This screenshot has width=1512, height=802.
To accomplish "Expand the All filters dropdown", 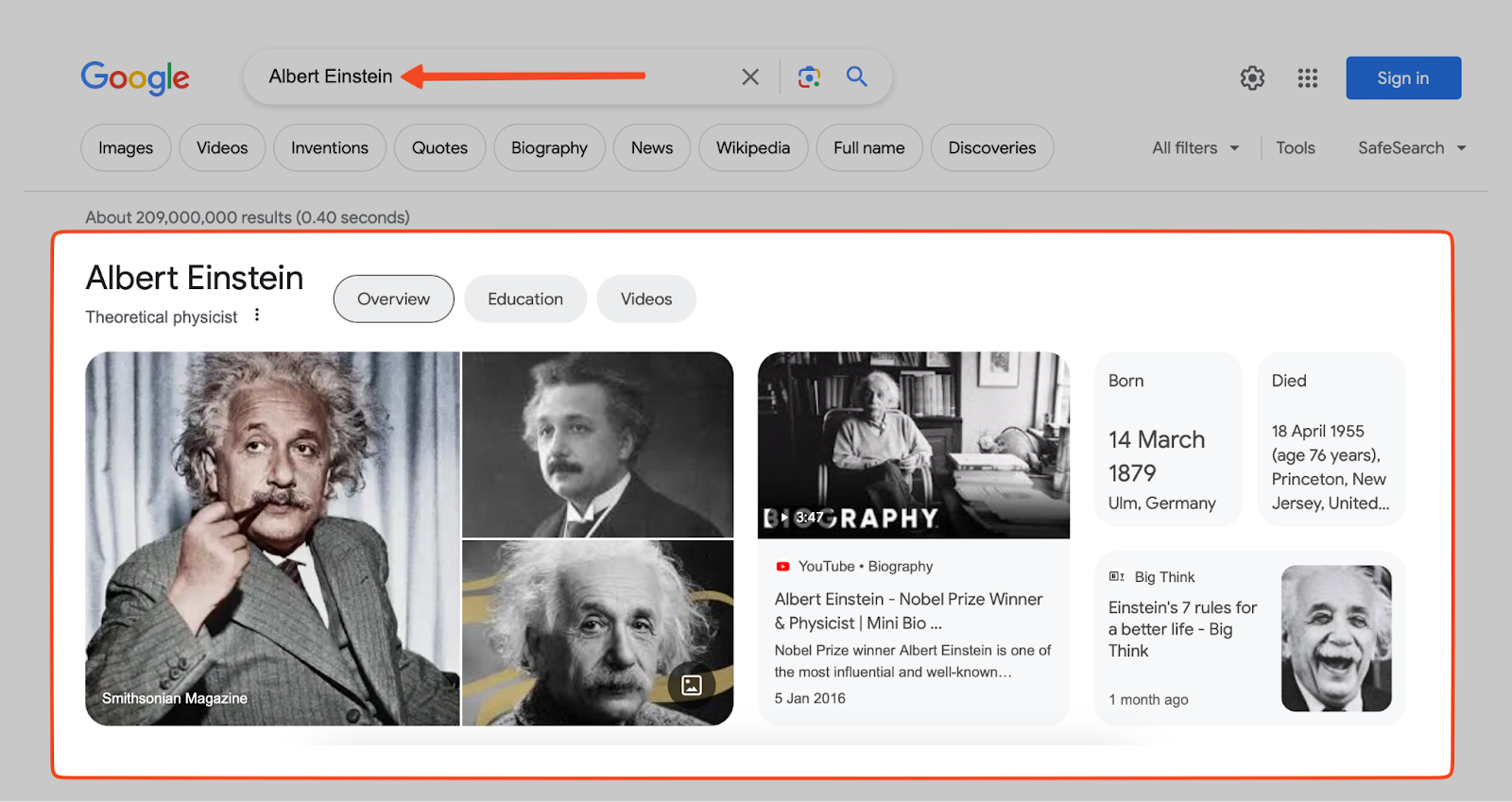I will click(1195, 148).
